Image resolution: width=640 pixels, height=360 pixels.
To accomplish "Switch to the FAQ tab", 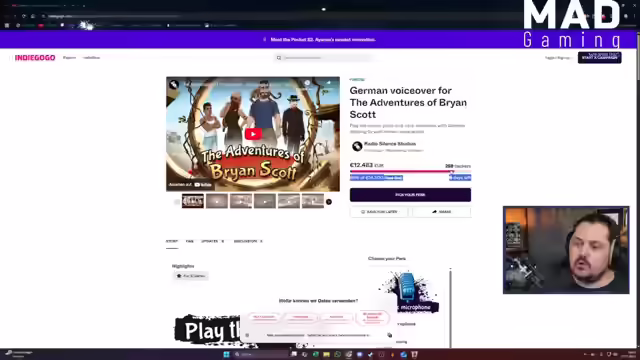I will coord(189,241).
